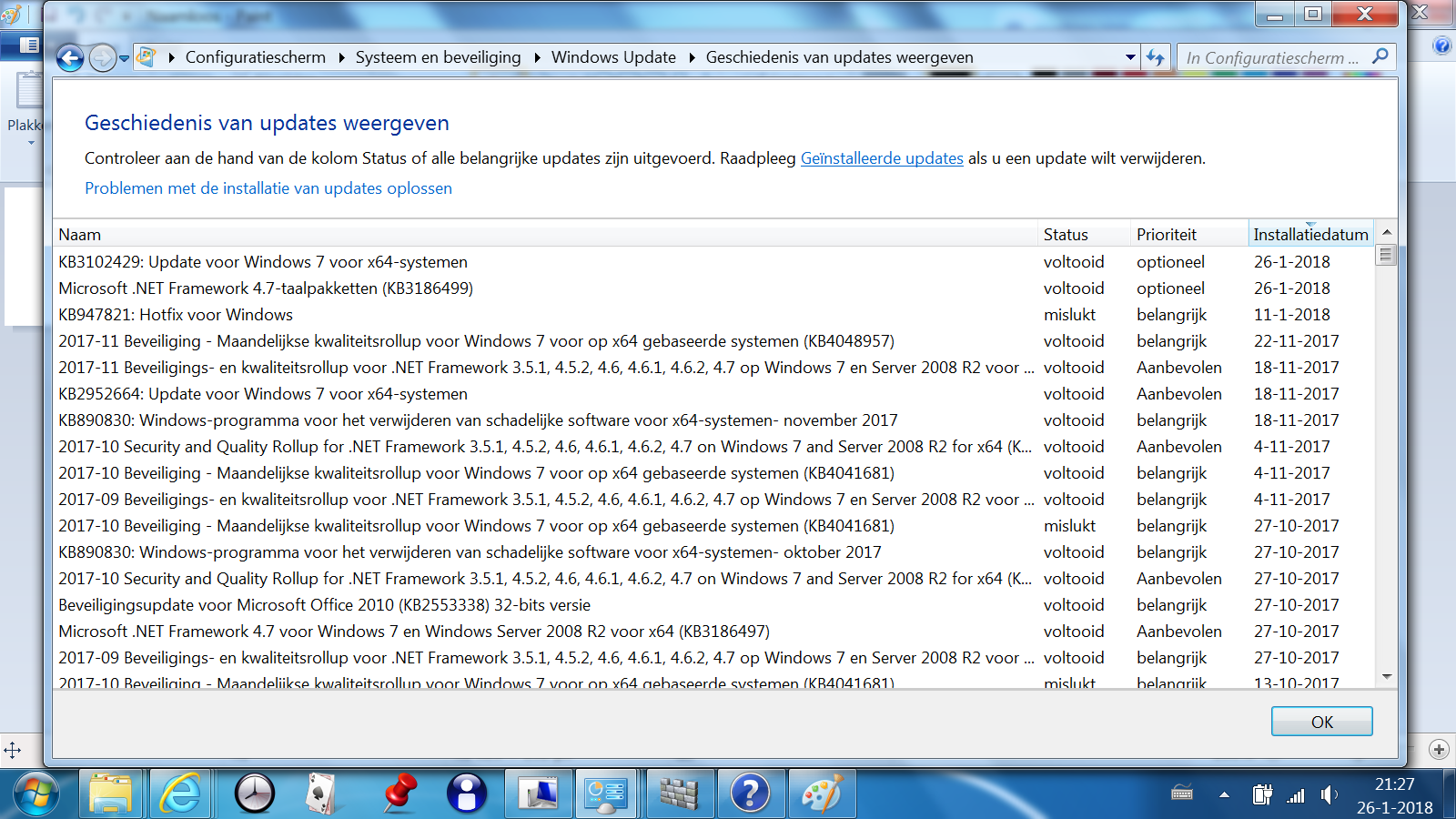The width and height of the screenshot is (1456, 819).
Task: Click the OK button
Action: (1322, 722)
